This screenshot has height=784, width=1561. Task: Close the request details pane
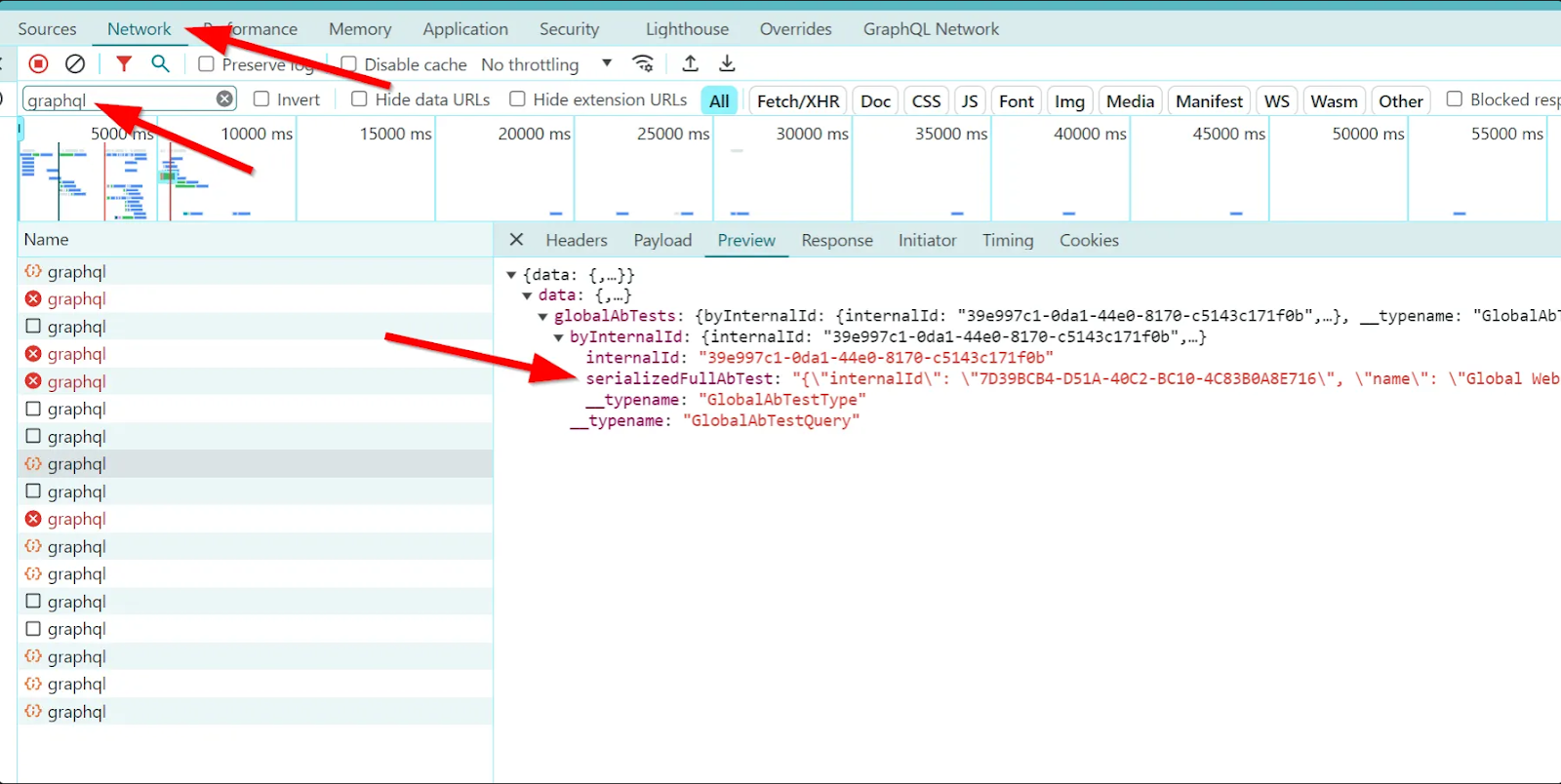click(x=517, y=240)
